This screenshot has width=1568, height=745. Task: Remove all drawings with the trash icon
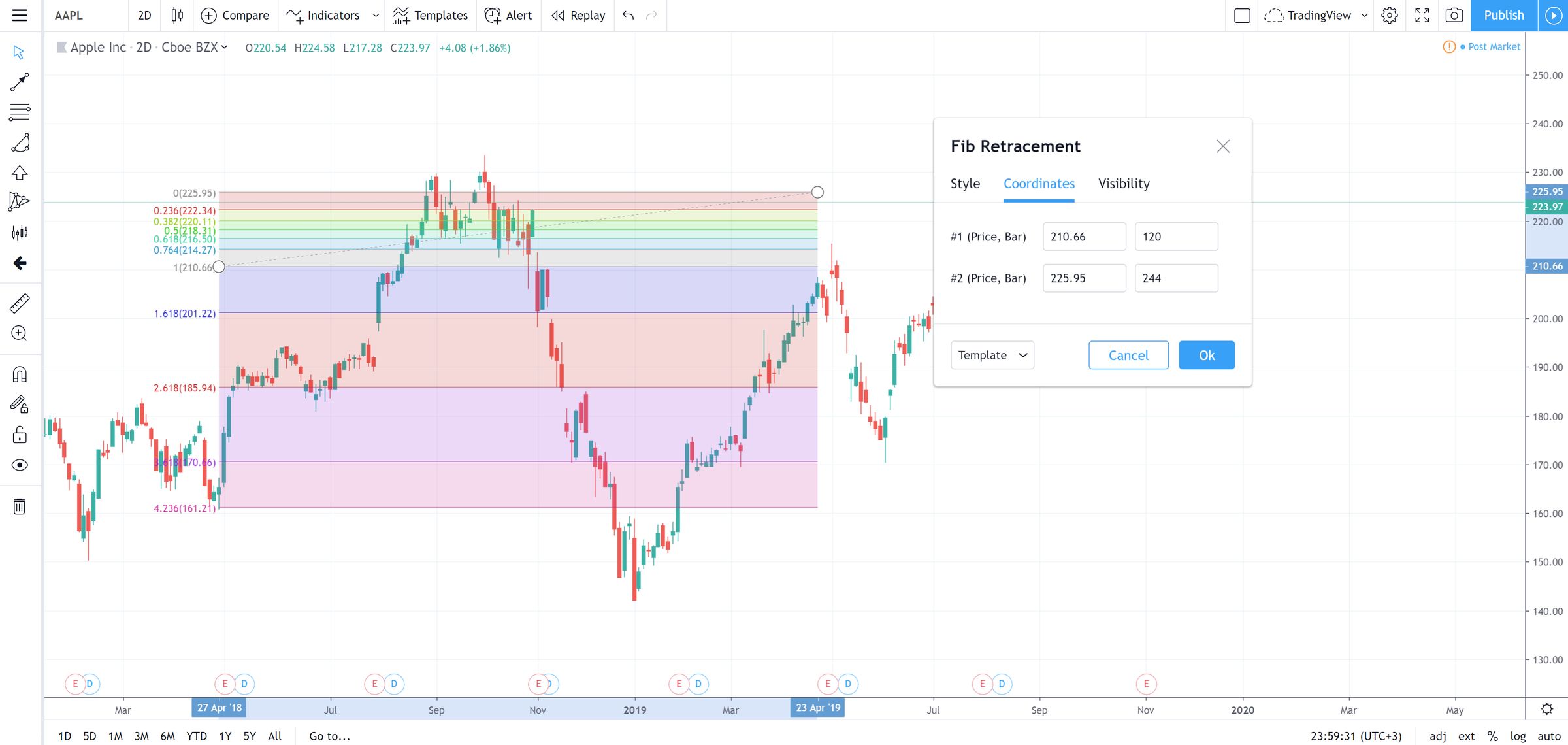tap(20, 506)
